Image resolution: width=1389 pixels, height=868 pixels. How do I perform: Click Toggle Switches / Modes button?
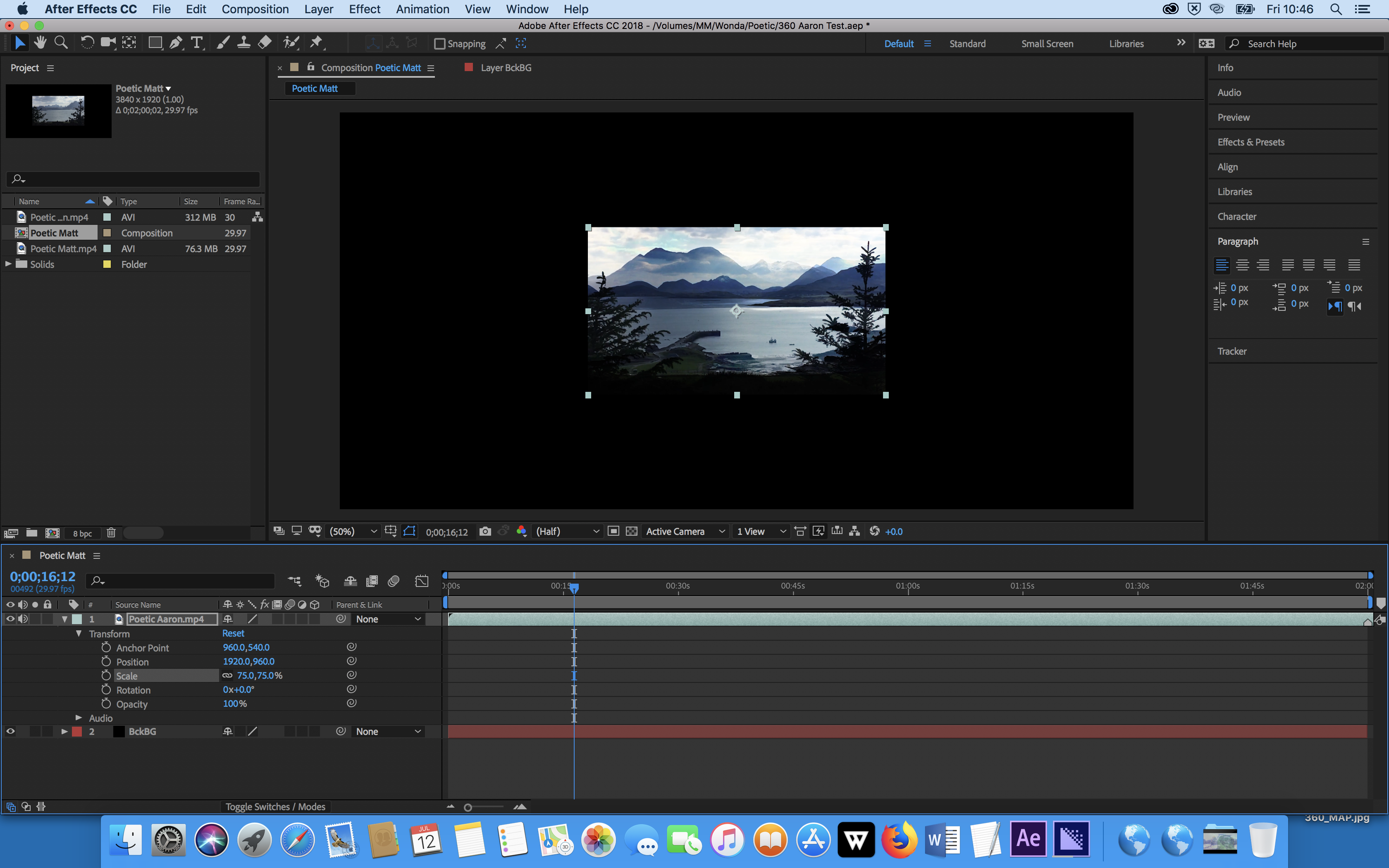point(275,806)
